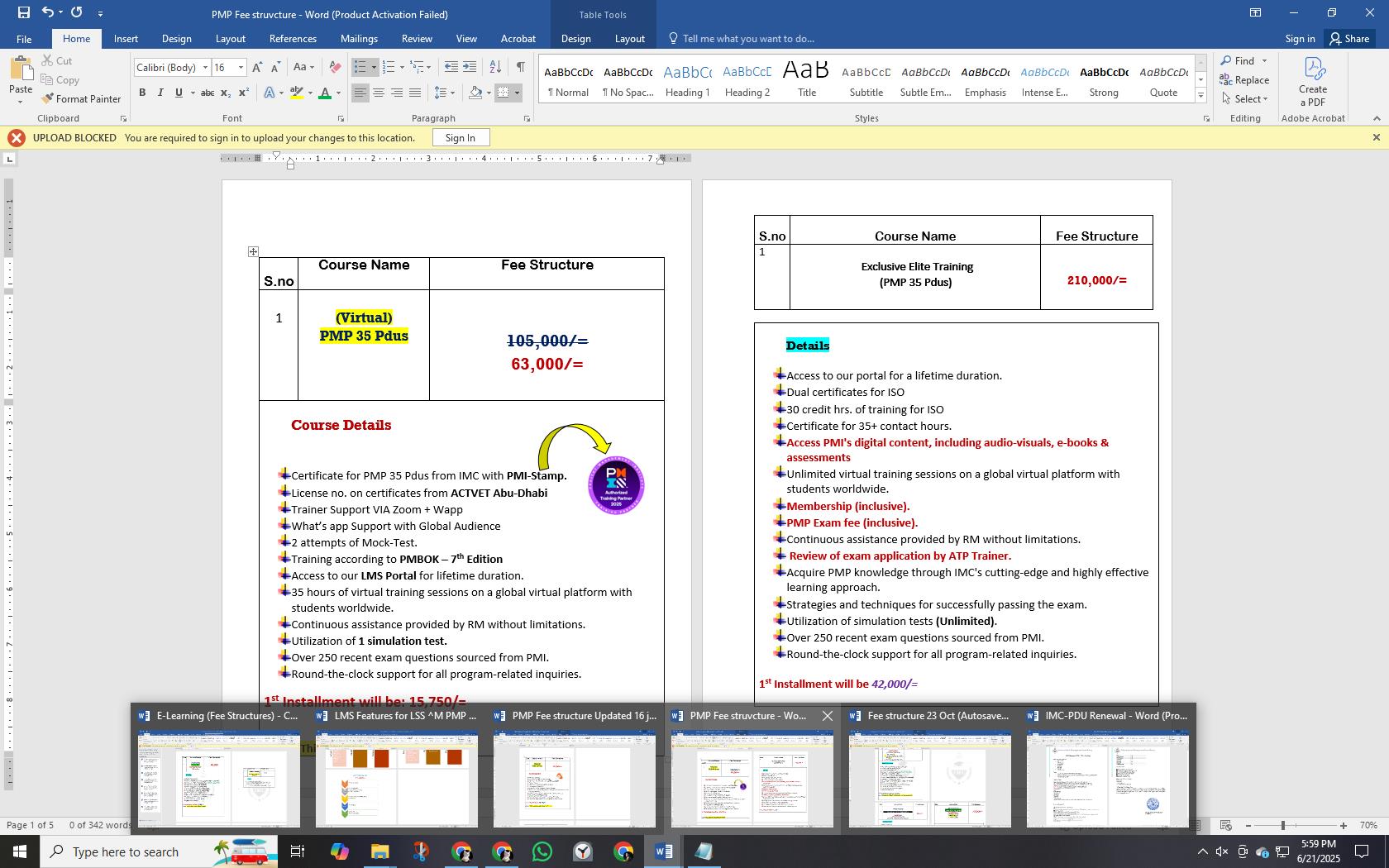
Task: Click Sign in at top right
Action: [x=1300, y=39]
